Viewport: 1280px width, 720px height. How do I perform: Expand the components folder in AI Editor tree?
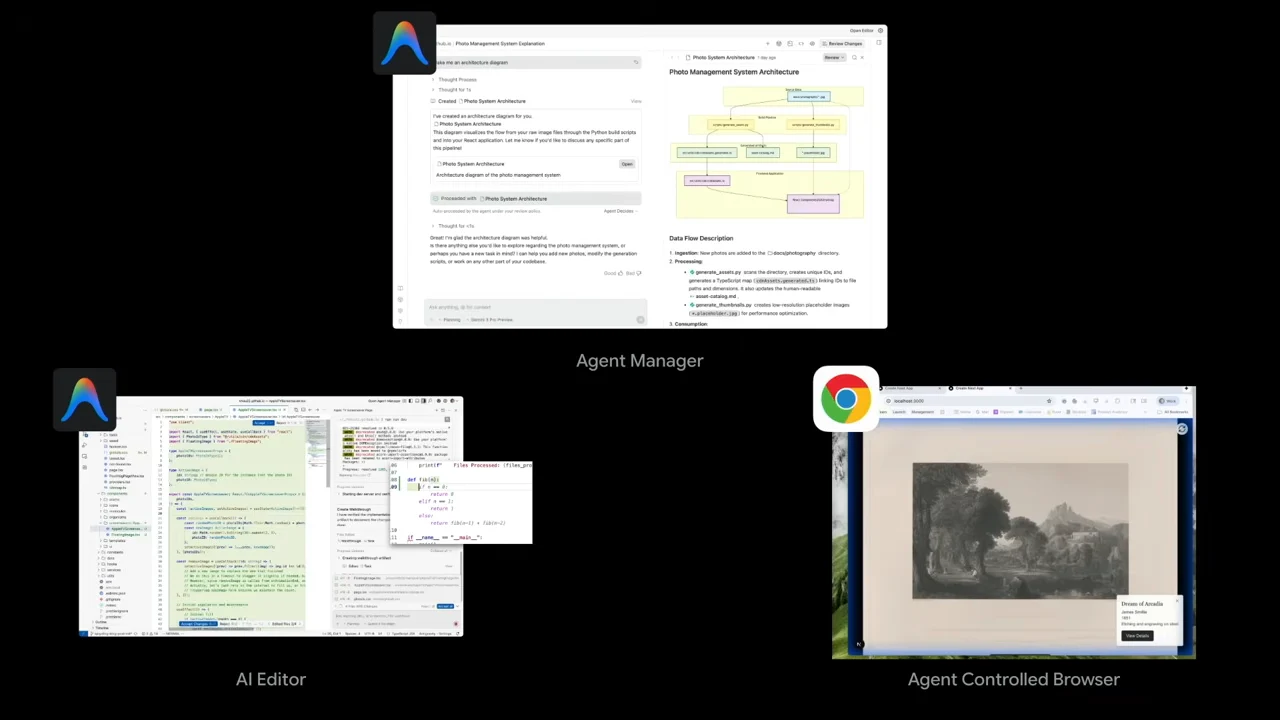pos(114,493)
